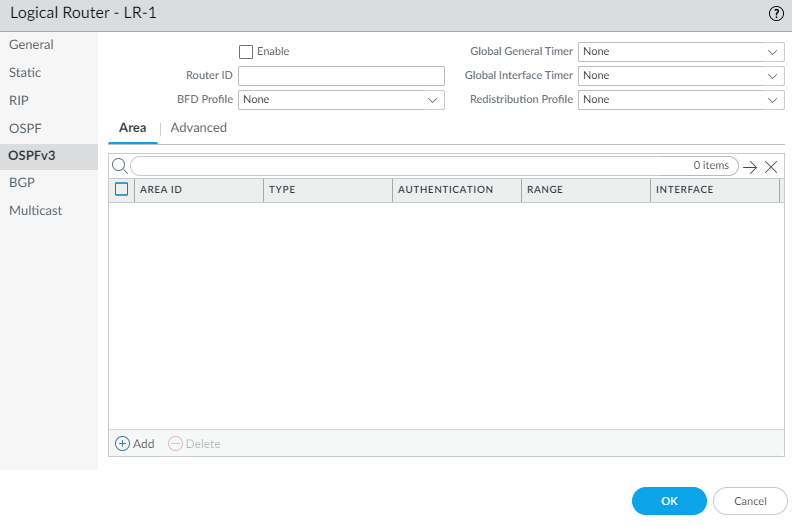Screen dimensions: 792x526
Task: Switch to the Advanced tab
Action: coord(199,128)
